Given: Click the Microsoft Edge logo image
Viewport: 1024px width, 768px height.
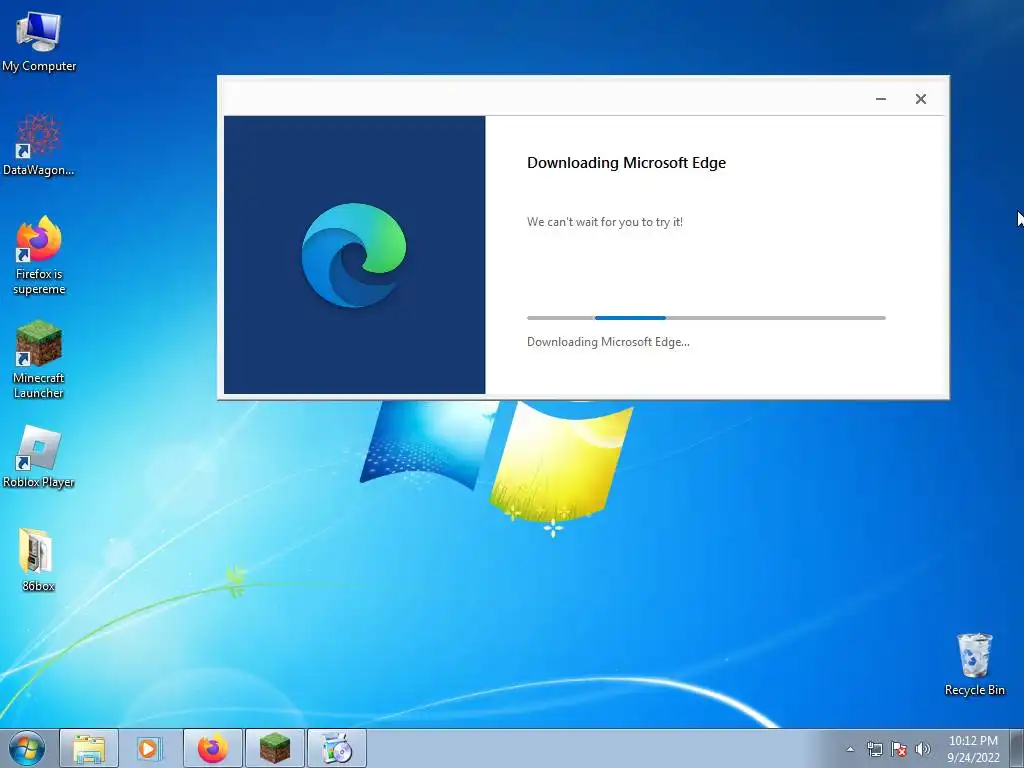Looking at the screenshot, I should tap(354, 255).
